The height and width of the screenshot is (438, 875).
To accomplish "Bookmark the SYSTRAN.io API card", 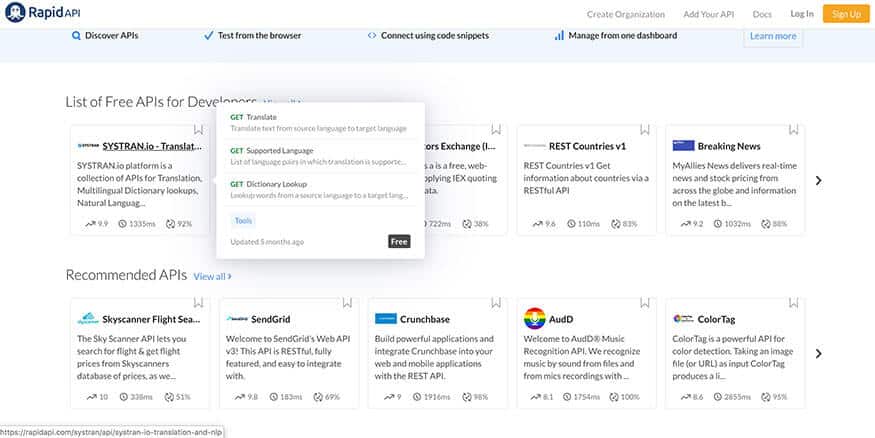I will coord(198,130).
